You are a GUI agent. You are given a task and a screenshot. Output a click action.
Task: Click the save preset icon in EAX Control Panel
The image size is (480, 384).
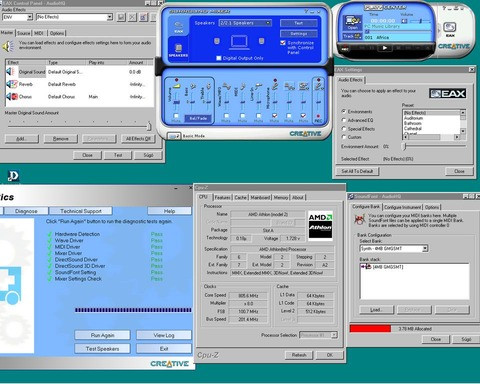[121, 17]
